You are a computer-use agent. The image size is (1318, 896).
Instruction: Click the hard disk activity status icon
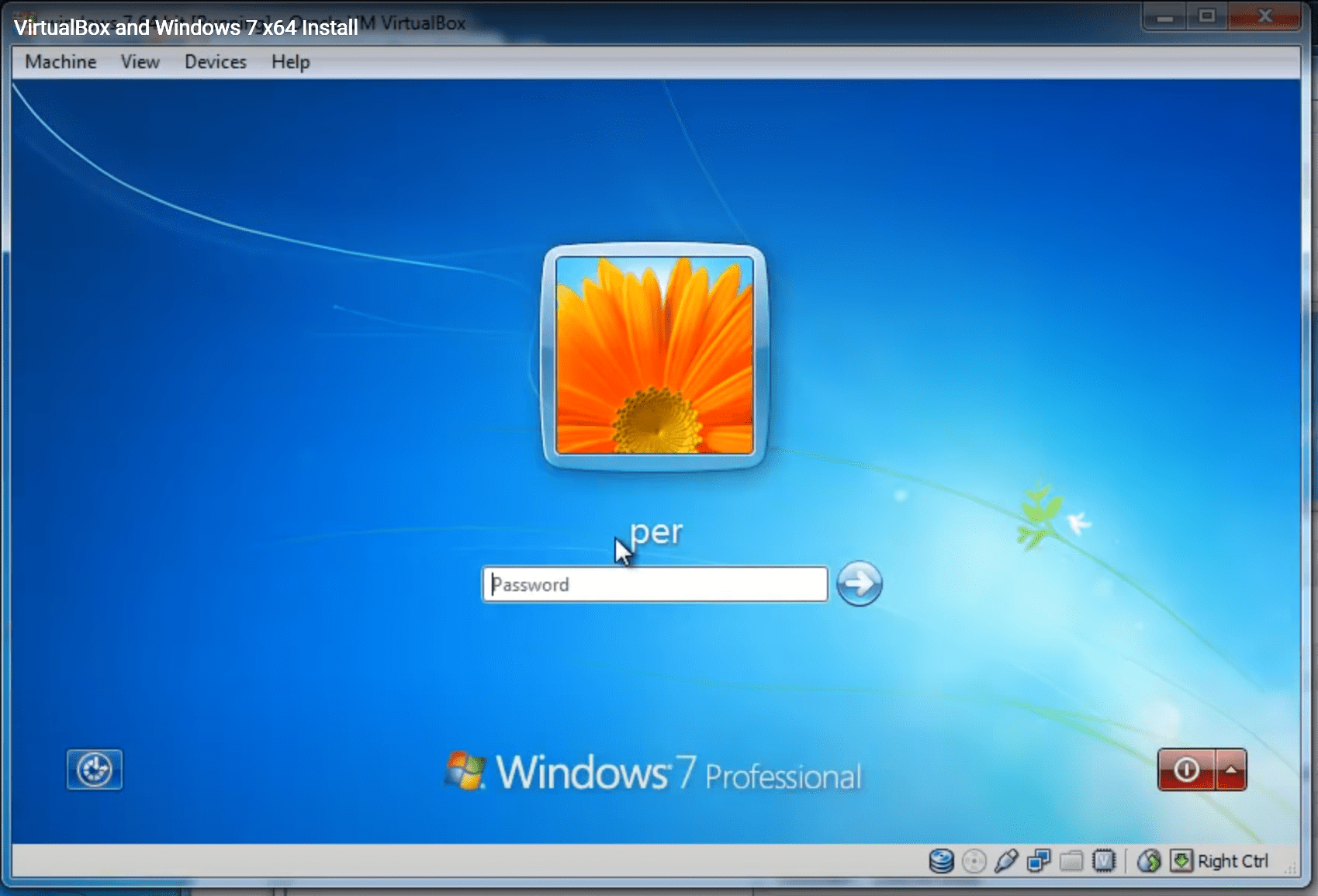[941, 861]
